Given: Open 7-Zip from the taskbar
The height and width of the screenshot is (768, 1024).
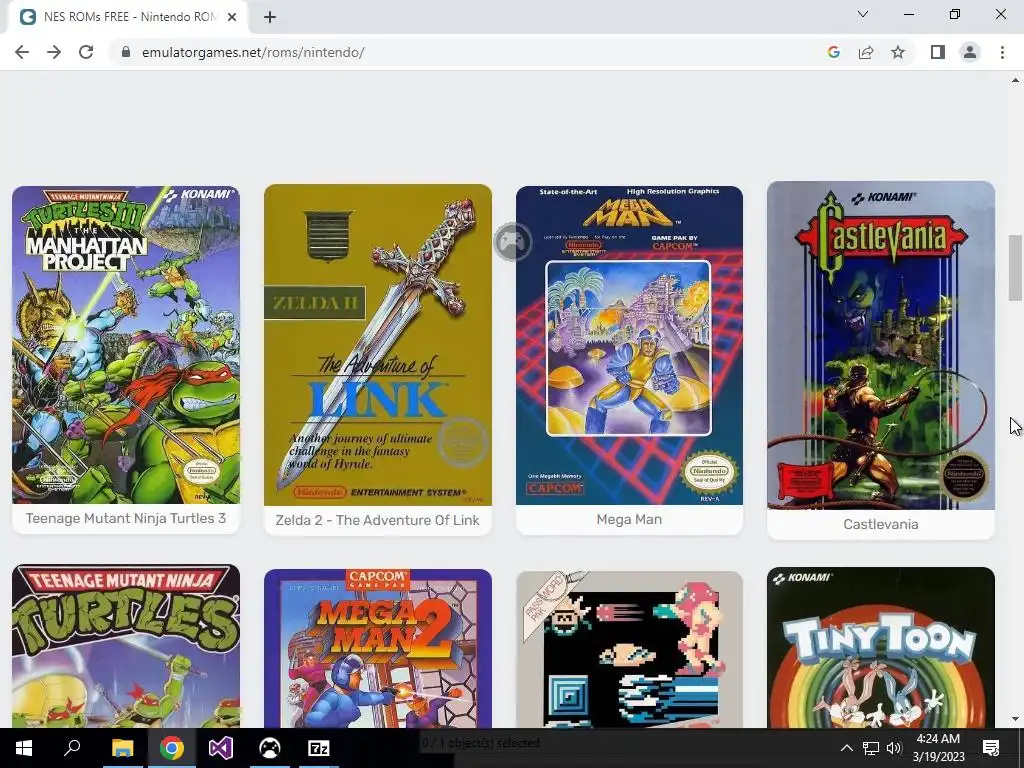Looking at the screenshot, I should (x=319, y=748).
